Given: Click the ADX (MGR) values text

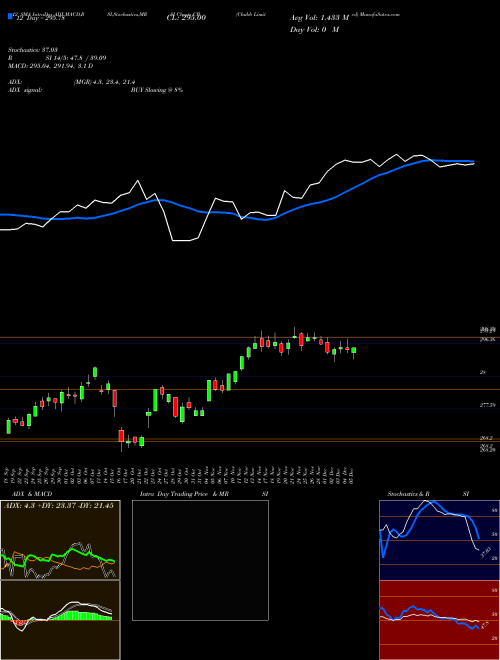Looking at the screenshot, I should point(104,82).
